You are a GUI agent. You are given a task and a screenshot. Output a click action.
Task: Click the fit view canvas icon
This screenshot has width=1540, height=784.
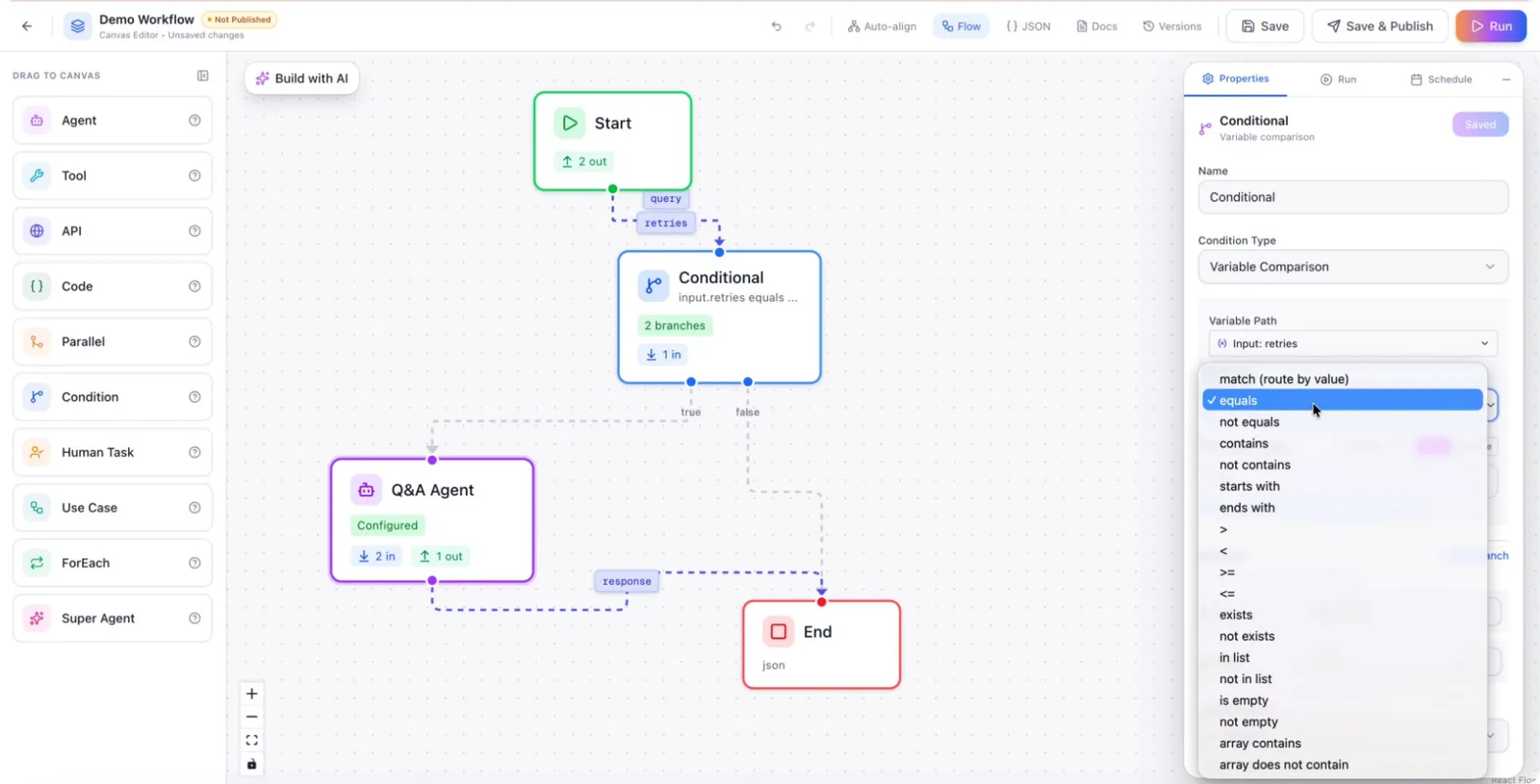click(x=252, y=740)
